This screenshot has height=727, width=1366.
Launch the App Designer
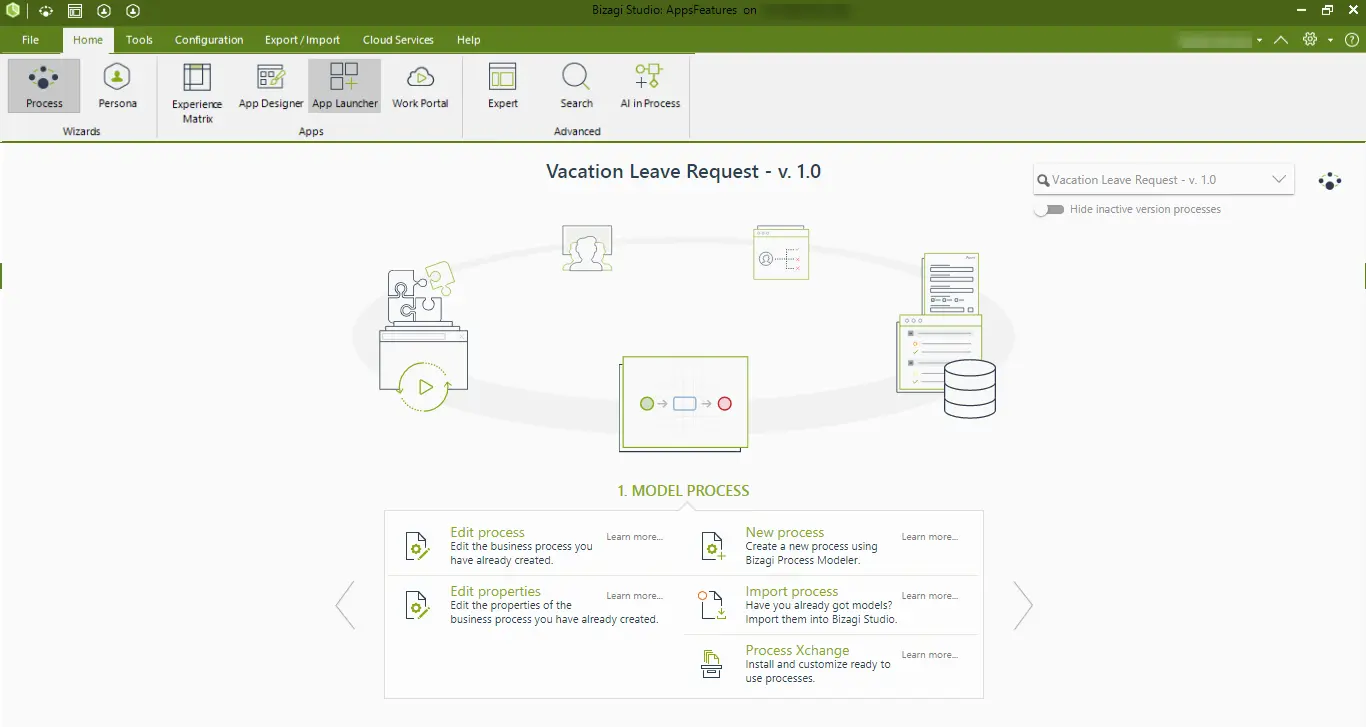click(x=271, y=86)
